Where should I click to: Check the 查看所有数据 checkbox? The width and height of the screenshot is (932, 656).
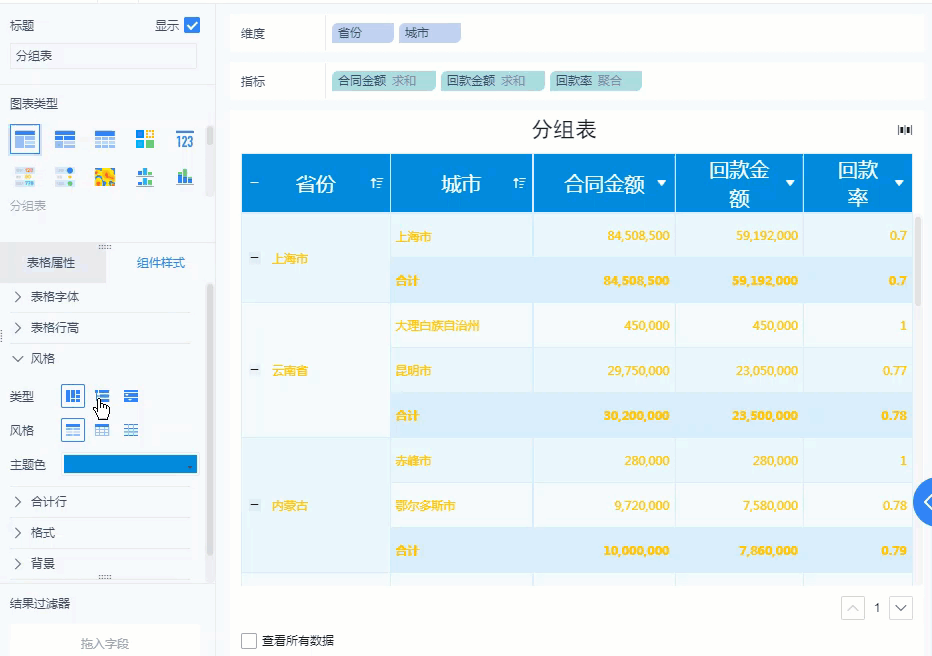click(x=249, y=640)
